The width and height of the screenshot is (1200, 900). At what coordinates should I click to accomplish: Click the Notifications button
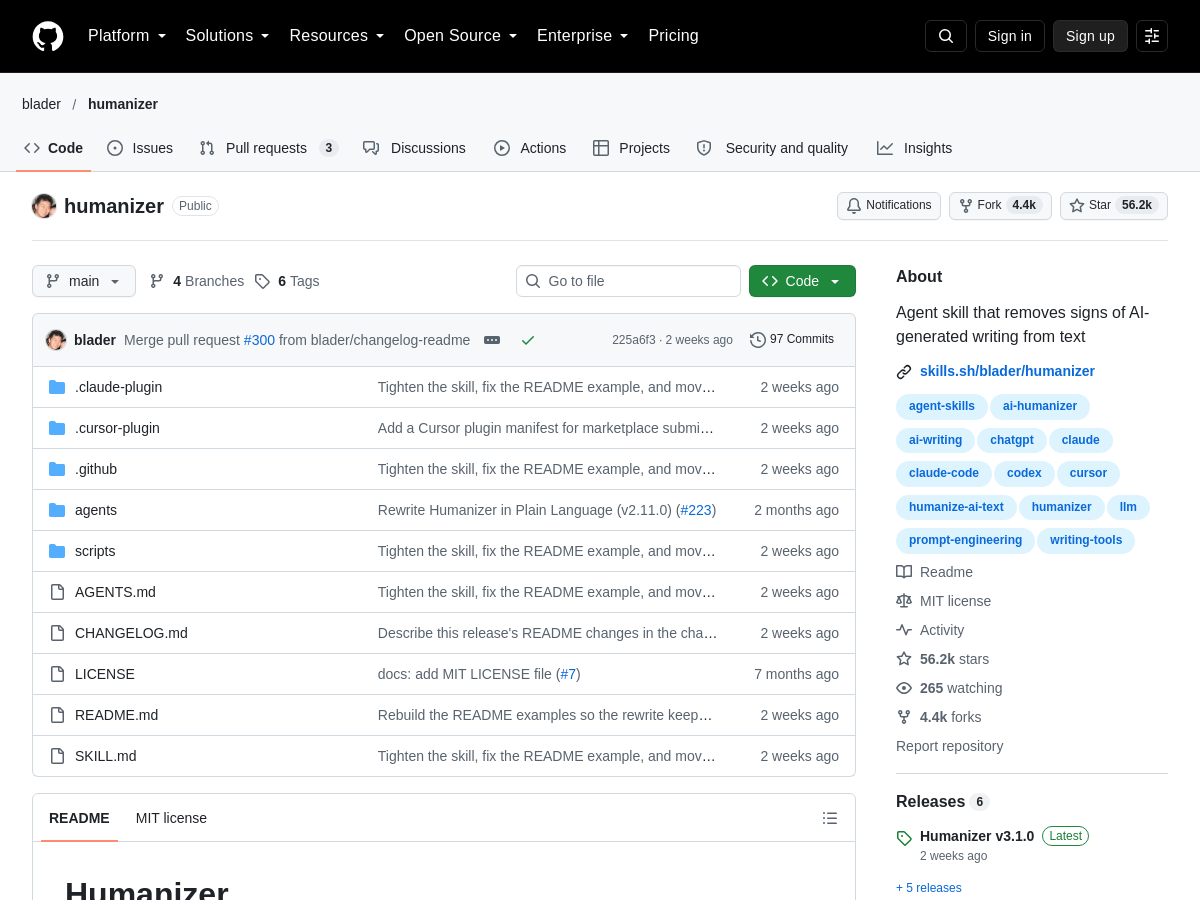pyautogui.click(x=889, y=206)
